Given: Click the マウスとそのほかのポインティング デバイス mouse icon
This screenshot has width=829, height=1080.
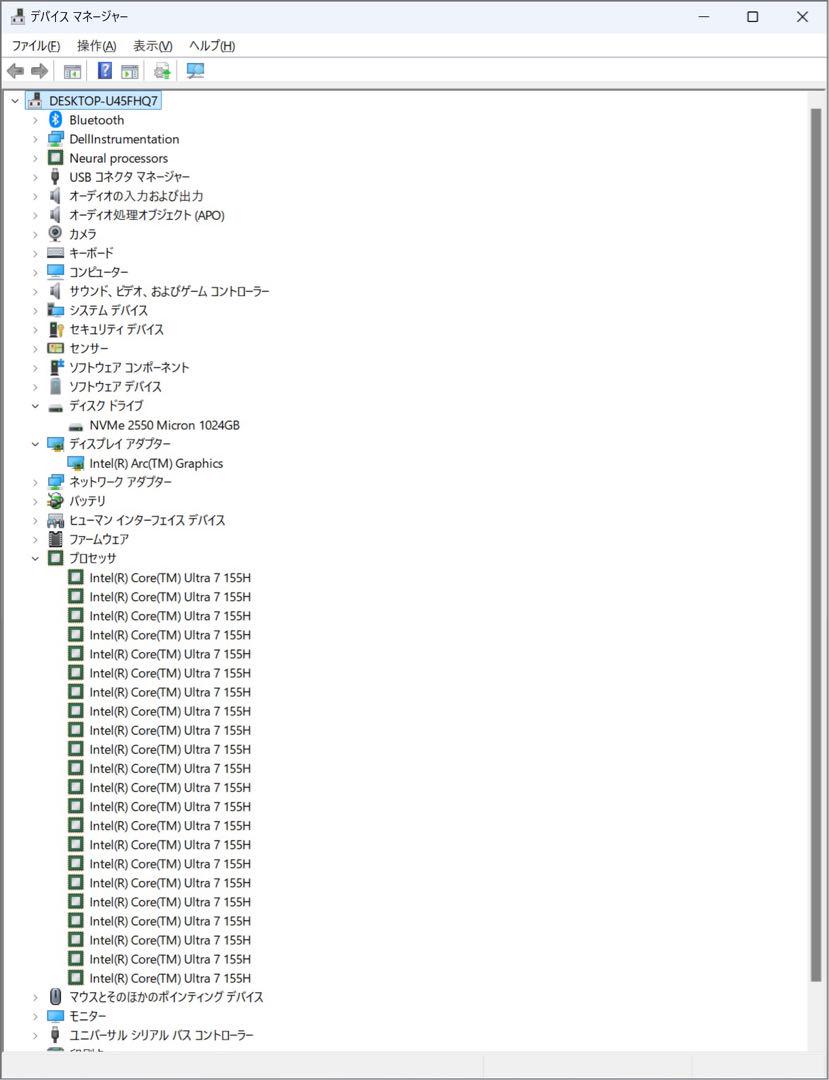Looking at the screenshot, I should click(x=56, y=997).
